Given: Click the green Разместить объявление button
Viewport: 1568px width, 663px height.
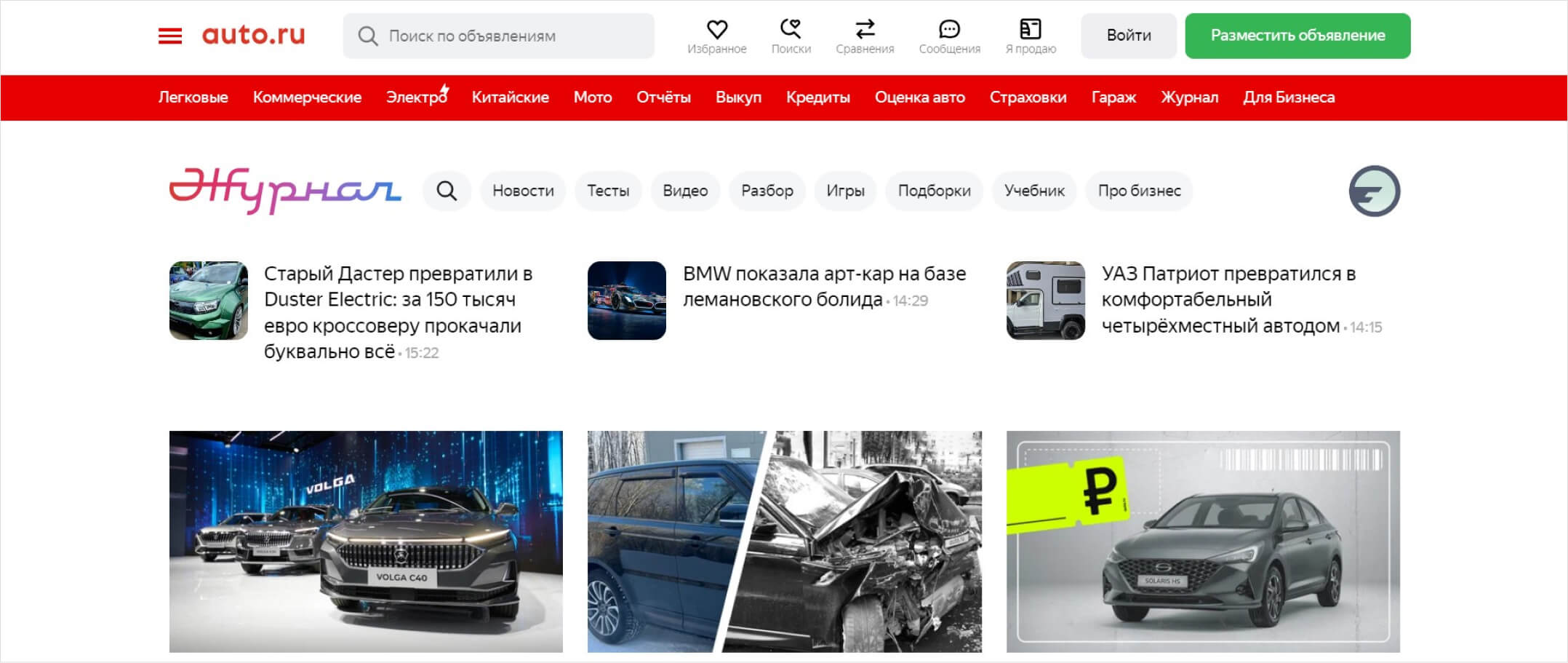Looking at the screenshot, I should pyautogui.click(x=1297, y=34).
